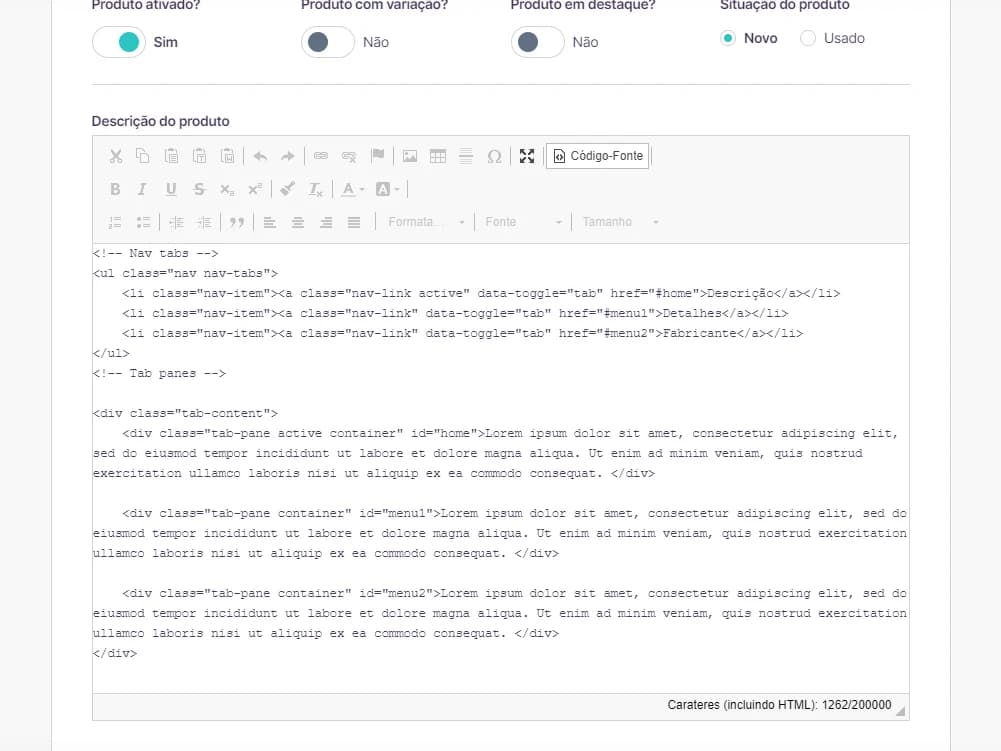Insert an image with the Image icon
The image size is (1001, 751).
(x=410, y=156)
